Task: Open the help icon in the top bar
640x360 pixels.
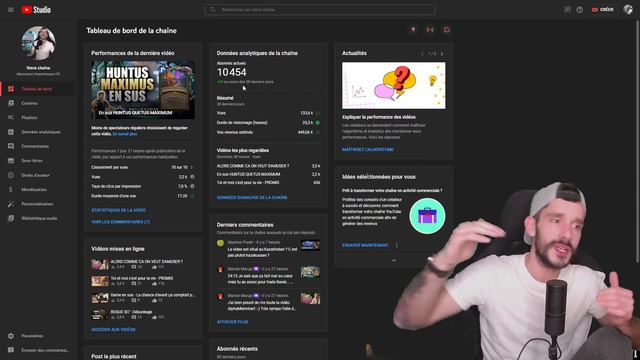Action: 580,9
